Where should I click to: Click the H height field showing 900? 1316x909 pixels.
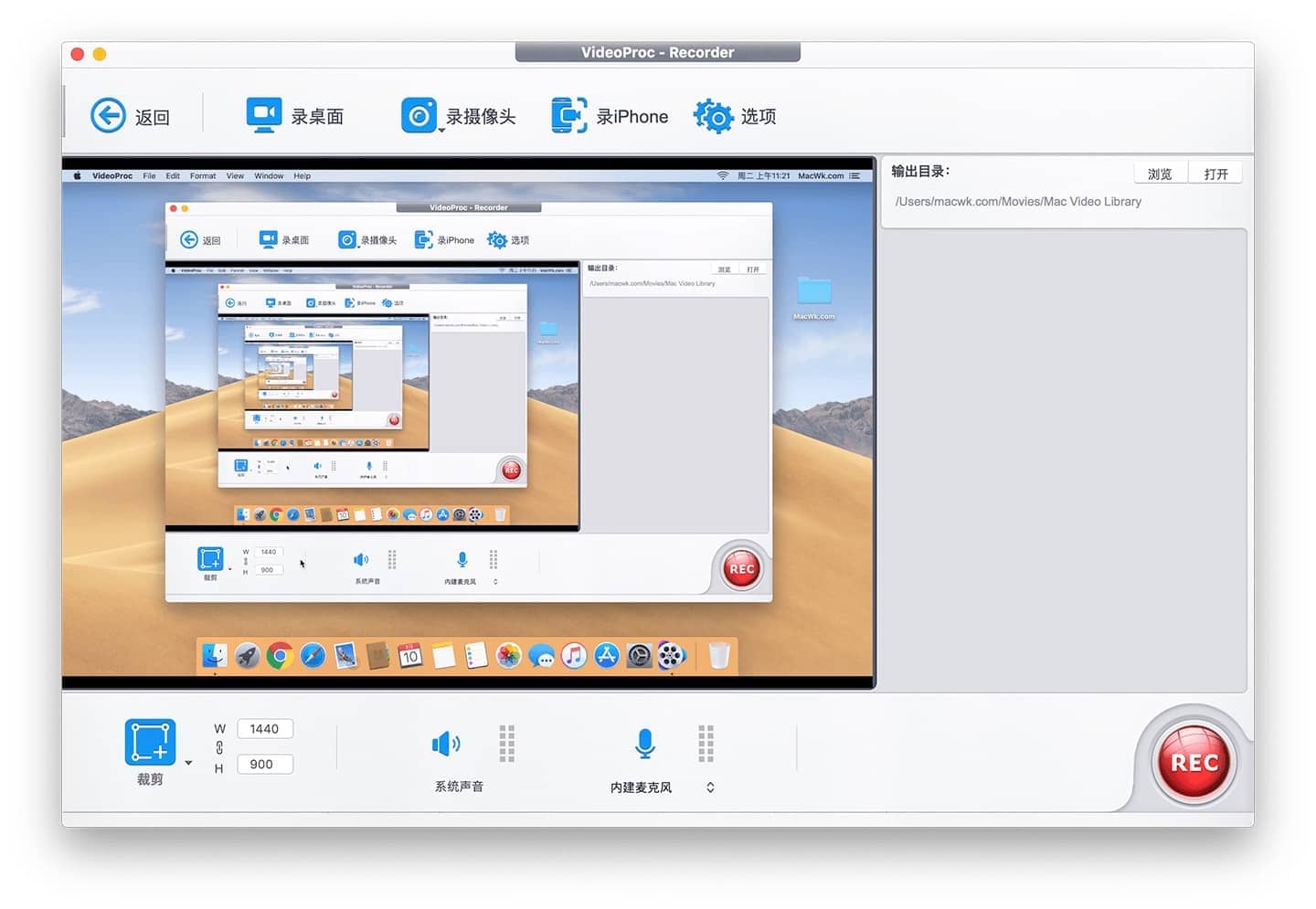[x=265, y=765]
